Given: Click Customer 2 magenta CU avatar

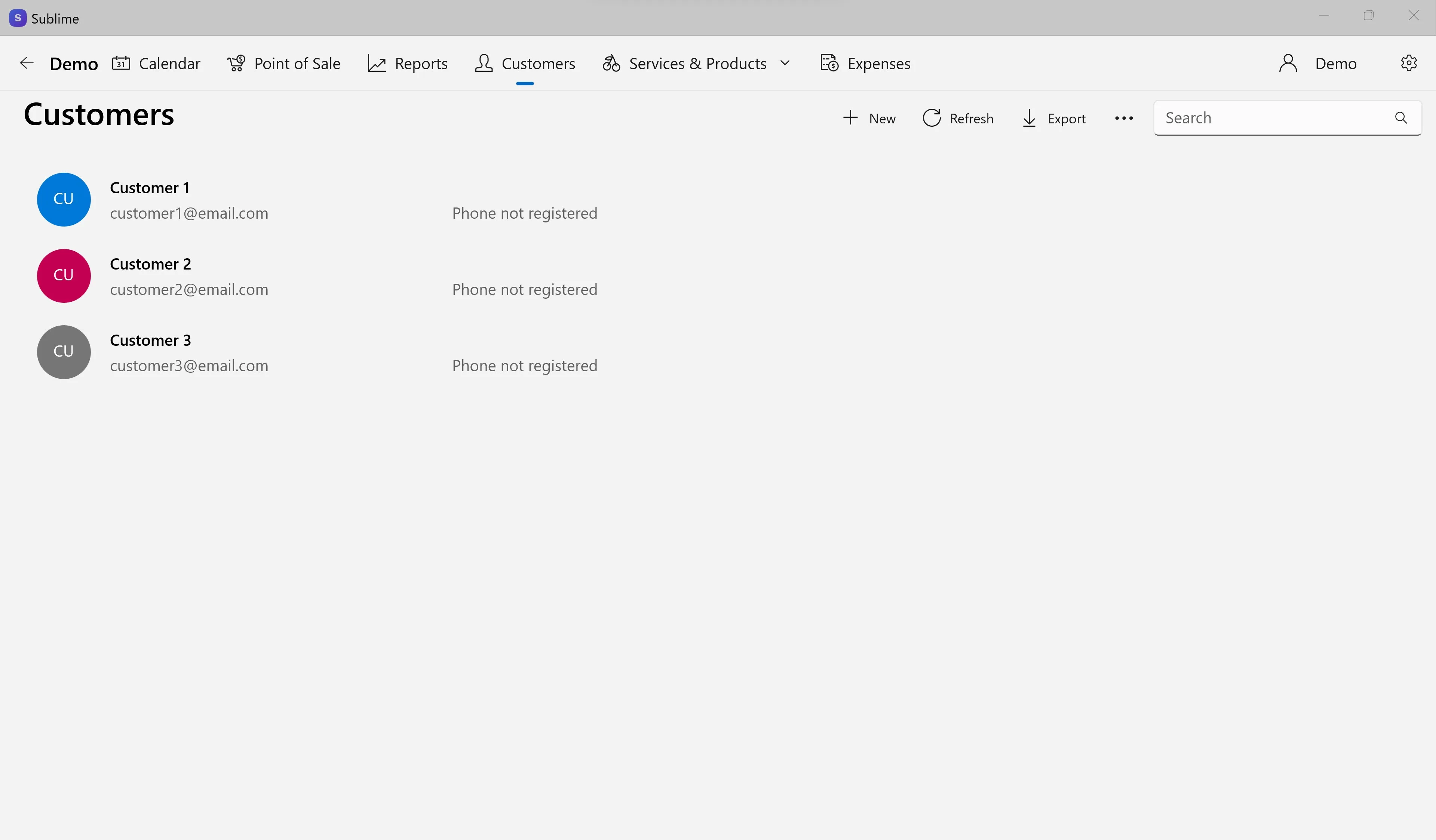Looking at the screenshot, I should coord(64,276).
